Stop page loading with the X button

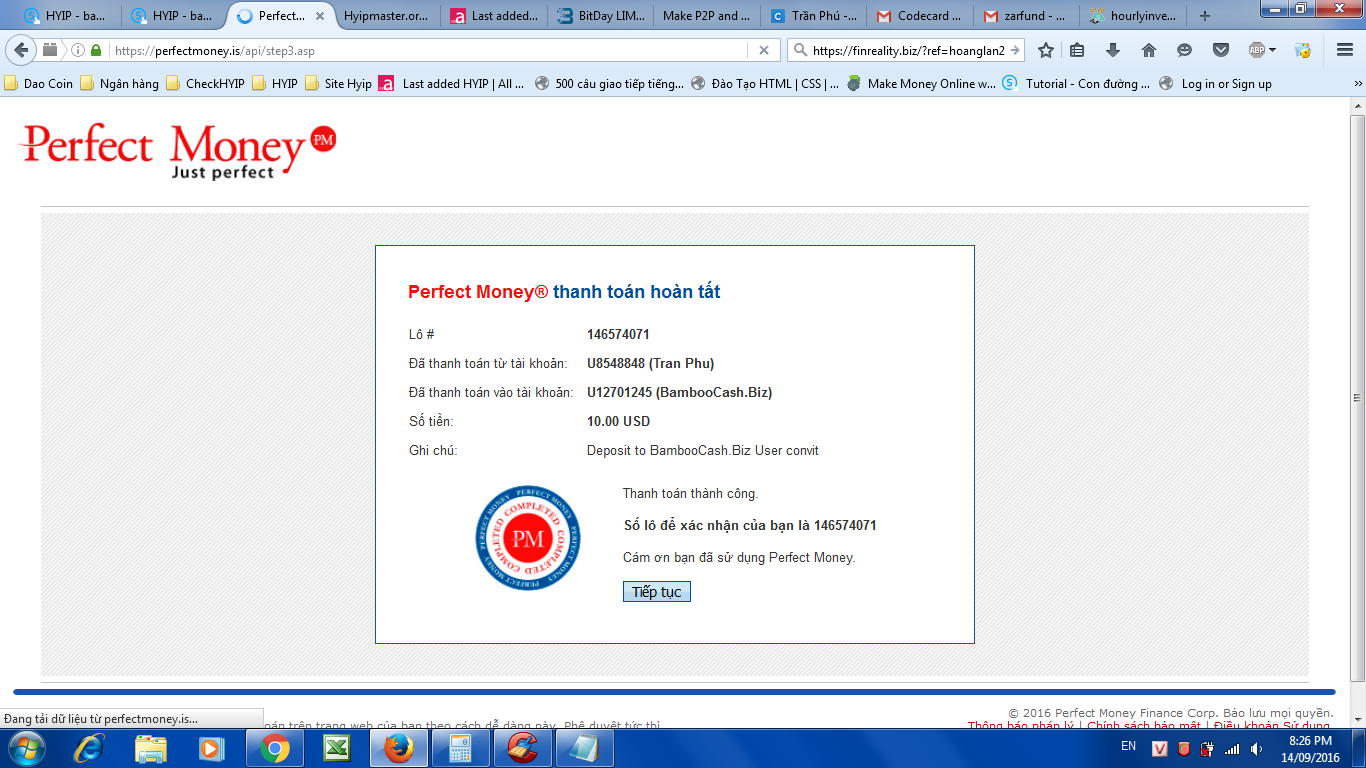[x=764, y=50]
